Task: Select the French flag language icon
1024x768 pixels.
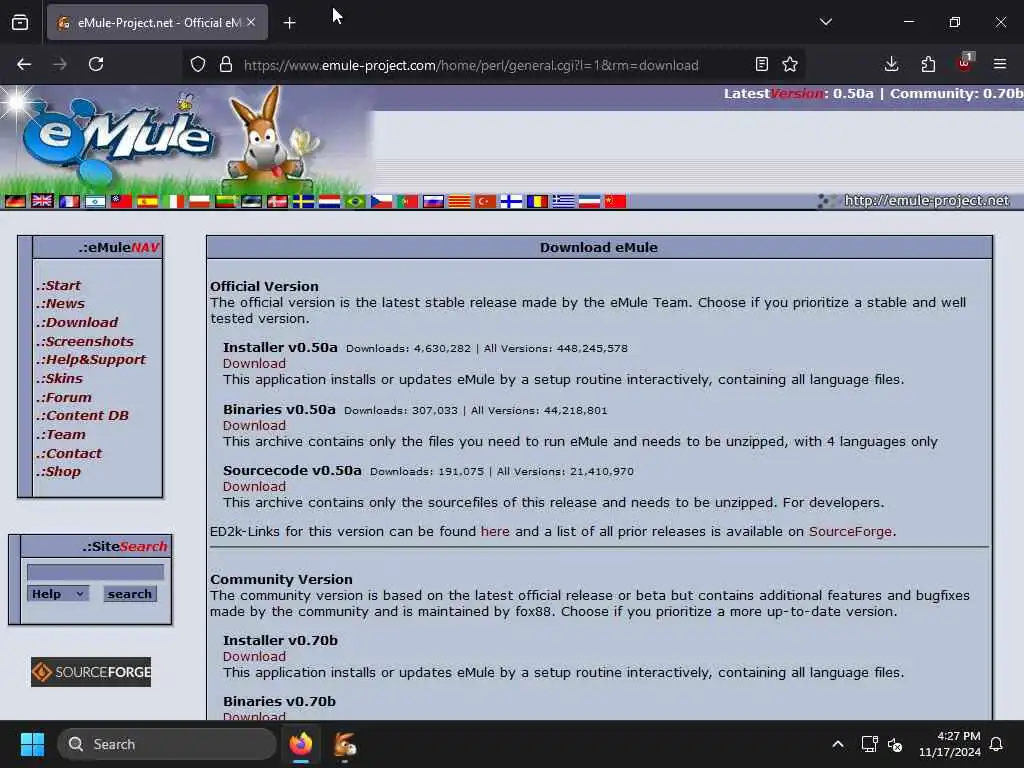Action: pyautogui.click(x=69, y=201)
